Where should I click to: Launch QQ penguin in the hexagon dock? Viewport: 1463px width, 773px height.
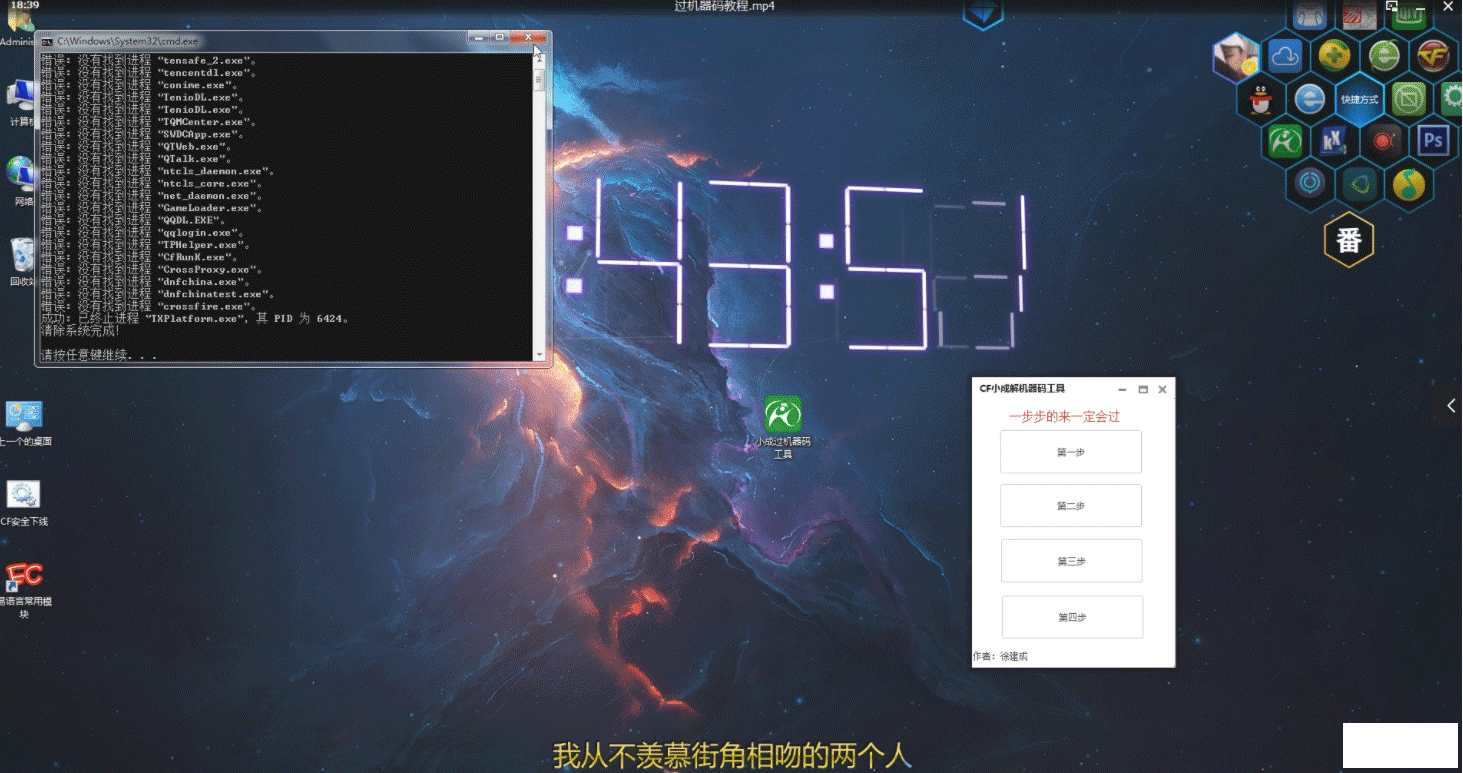(x=1261, y=99)
